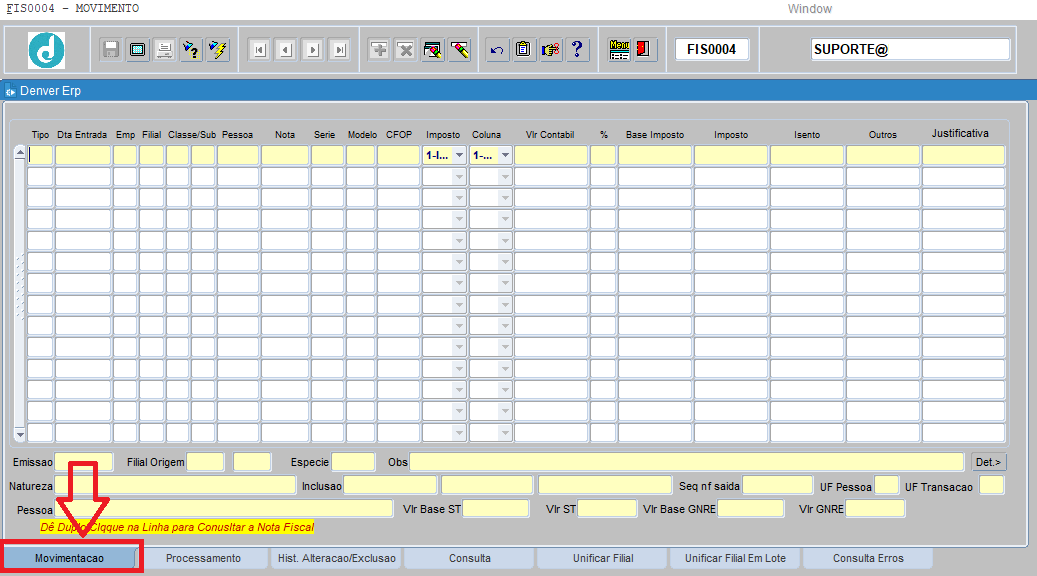Click the undo arrow icon
1037x576 pixels.
click(497, 50)
